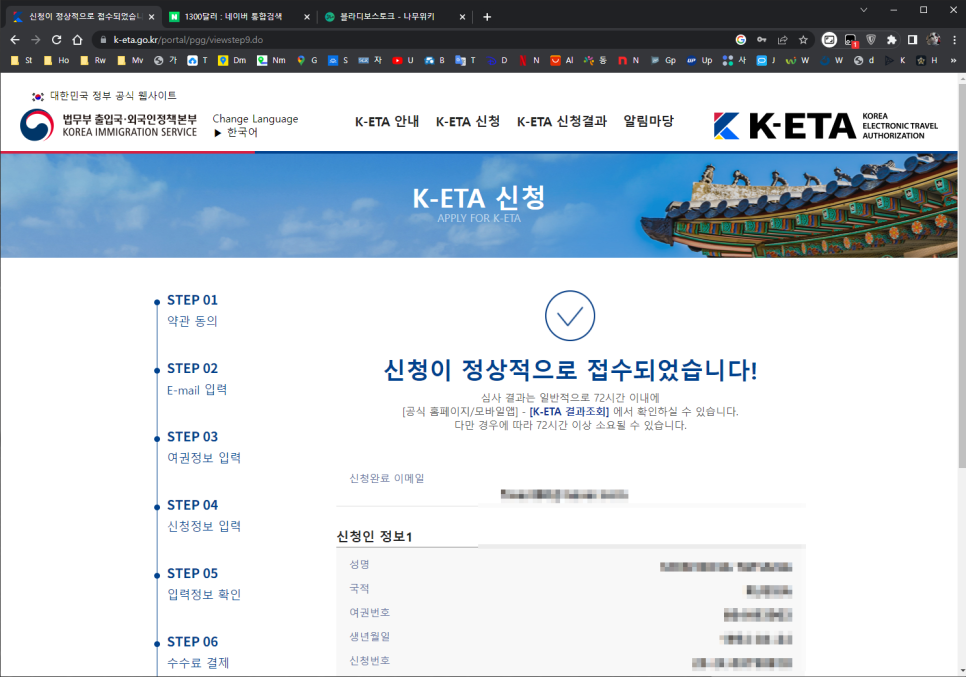This screenshot has height=677, width=966.
Task: Open the K-ETA 신청결과 menu
Action: (562, 121)
